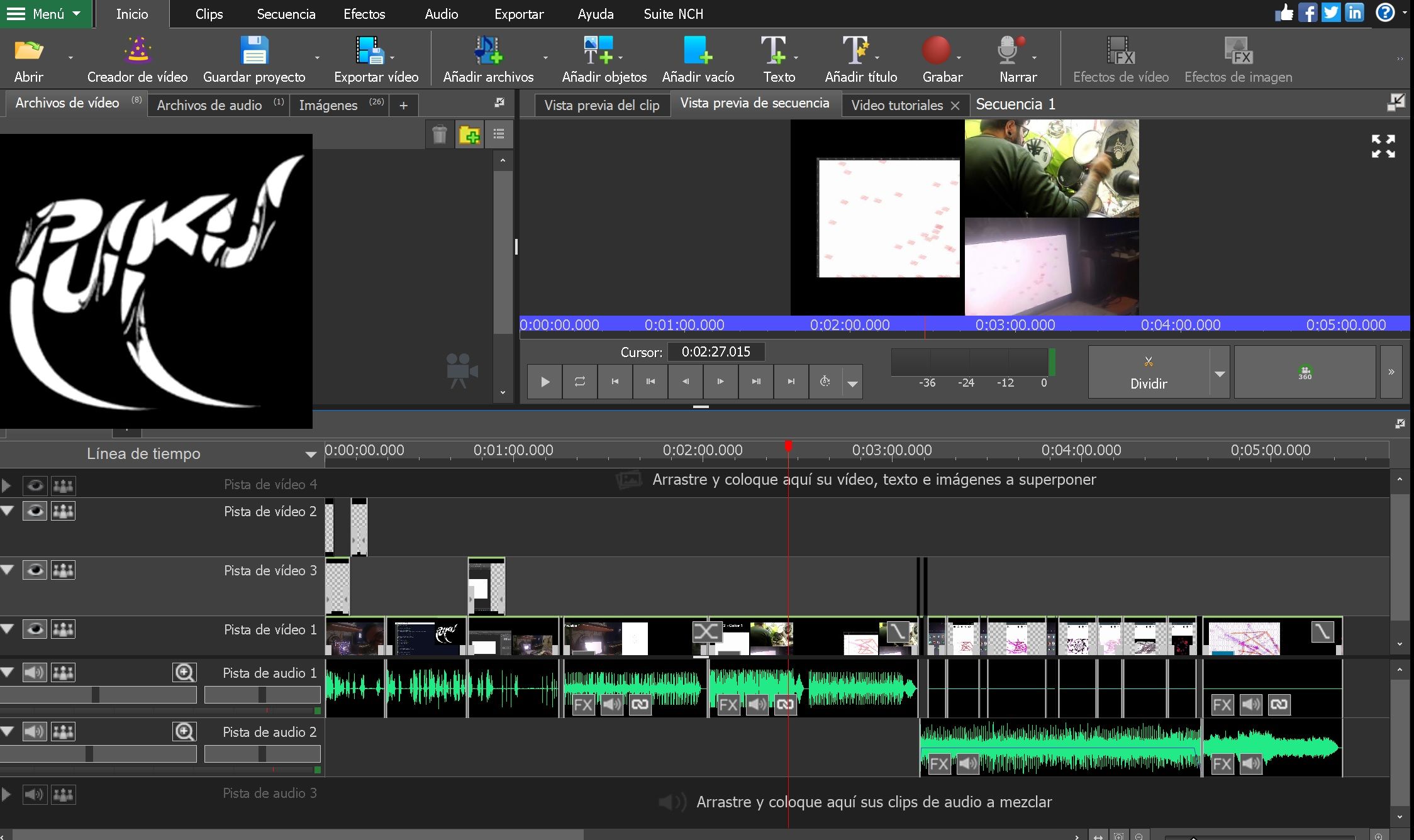The image size is (1414, 840).
Task: Click Guardar proyecto disk icon
Action: pyautogui.click(x=254, y=52)
